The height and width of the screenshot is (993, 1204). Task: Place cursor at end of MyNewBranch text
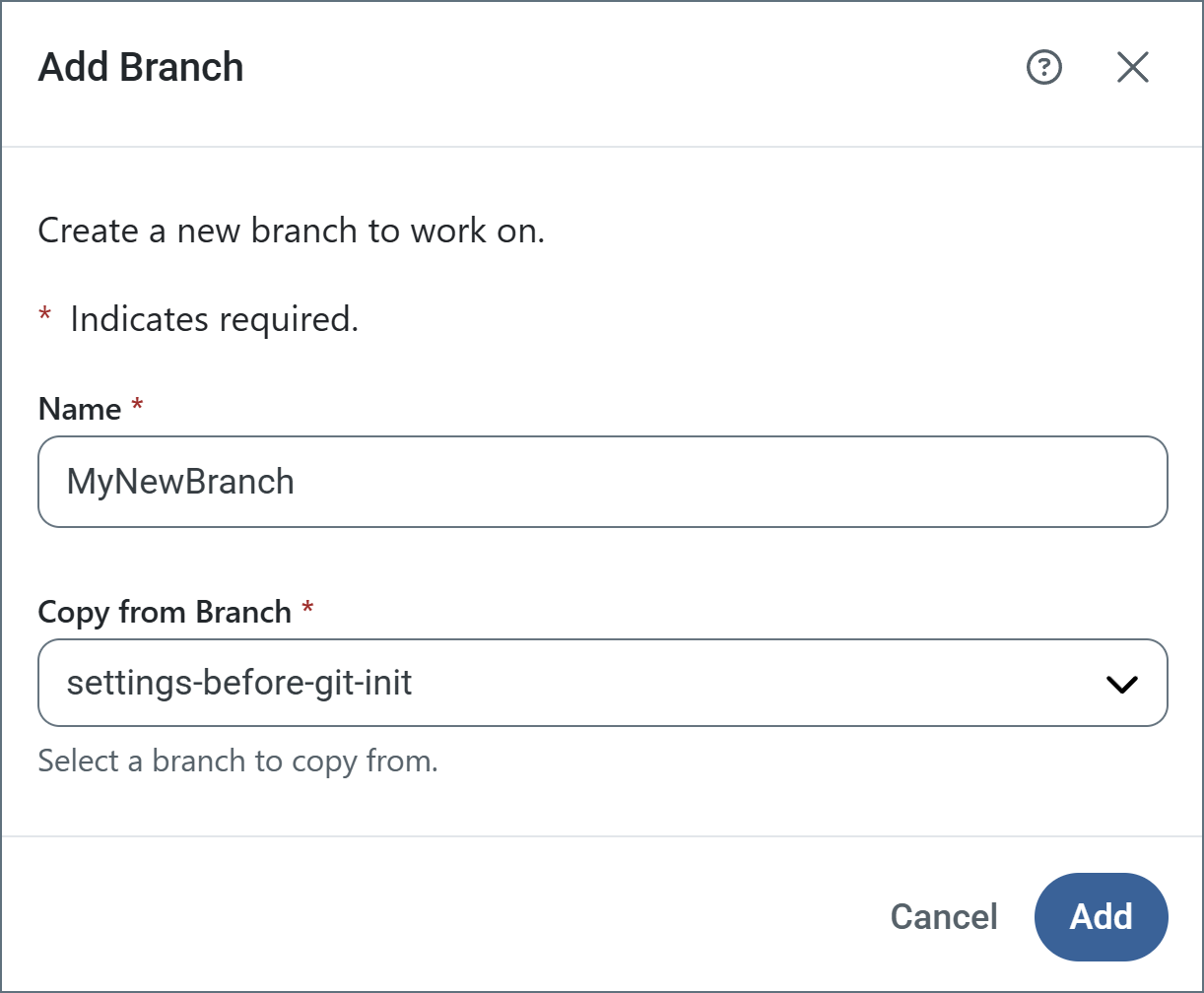[x=296, y=482]
